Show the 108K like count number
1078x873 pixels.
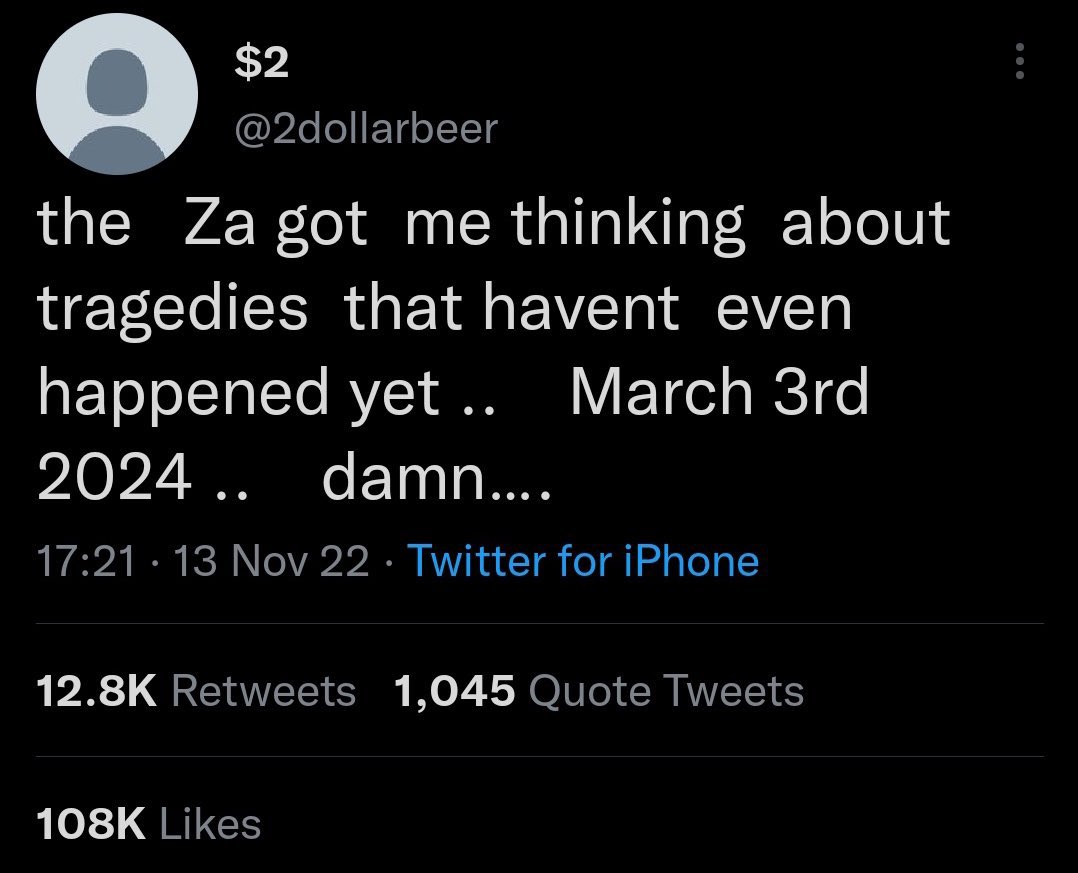[91, 824]
